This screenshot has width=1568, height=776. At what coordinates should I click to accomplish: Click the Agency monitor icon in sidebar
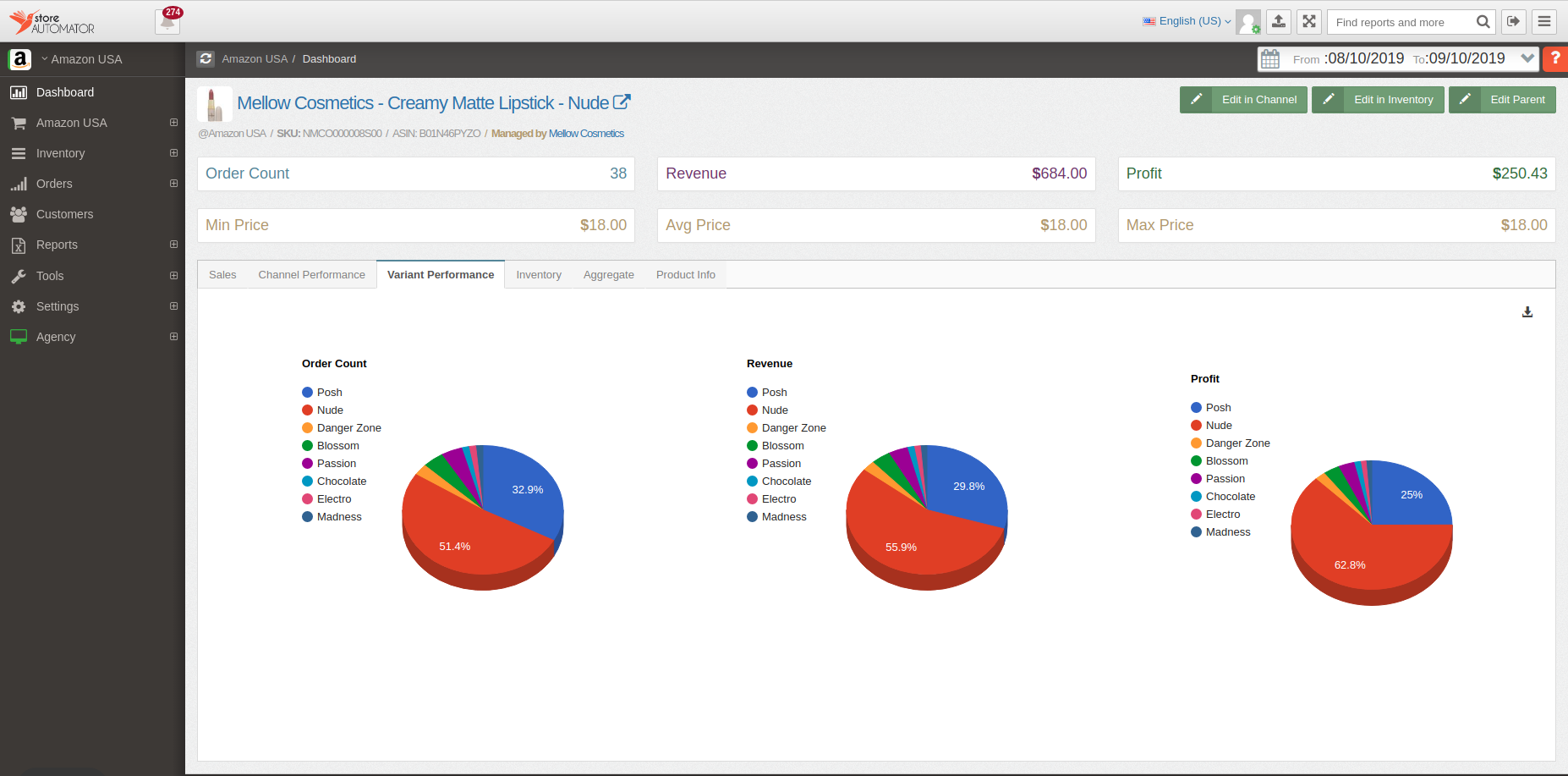pos(19,337)
